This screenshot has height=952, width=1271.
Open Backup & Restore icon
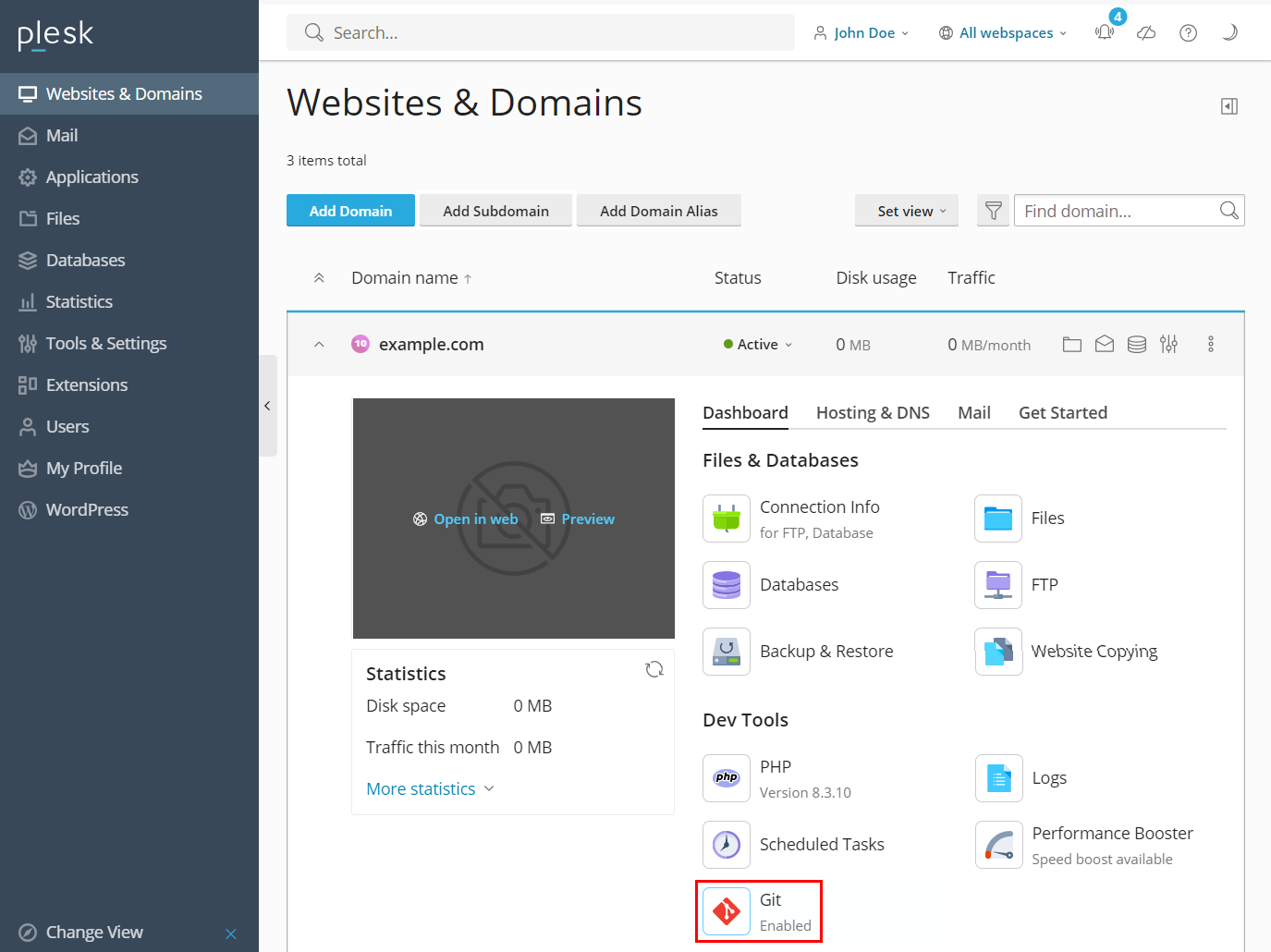[x=727, y=652]
